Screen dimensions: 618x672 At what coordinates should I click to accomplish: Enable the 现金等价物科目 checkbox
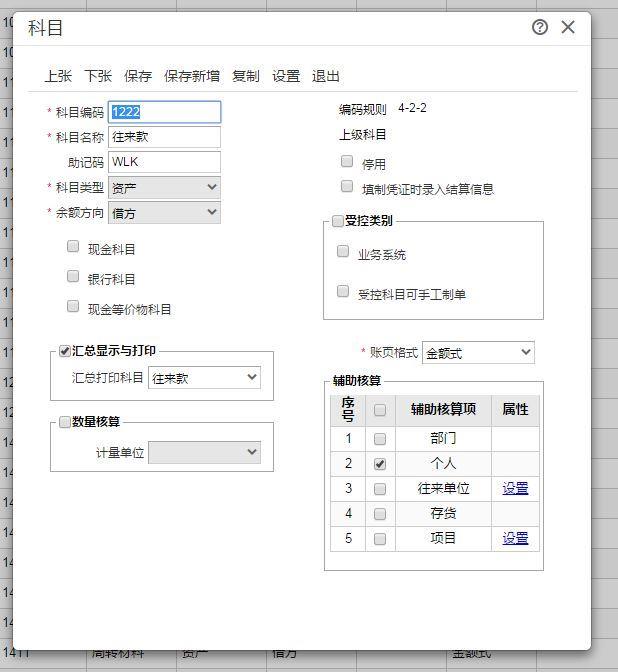(73, 306)
